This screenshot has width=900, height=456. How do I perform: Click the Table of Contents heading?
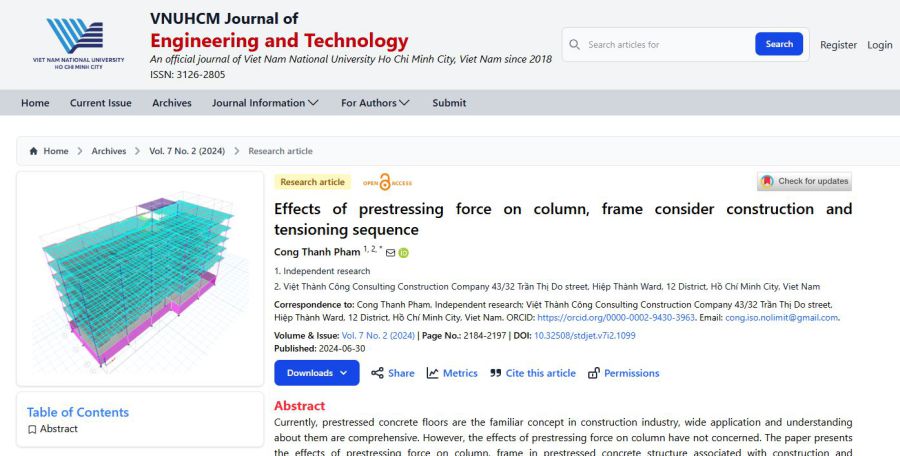click(77, 412)
